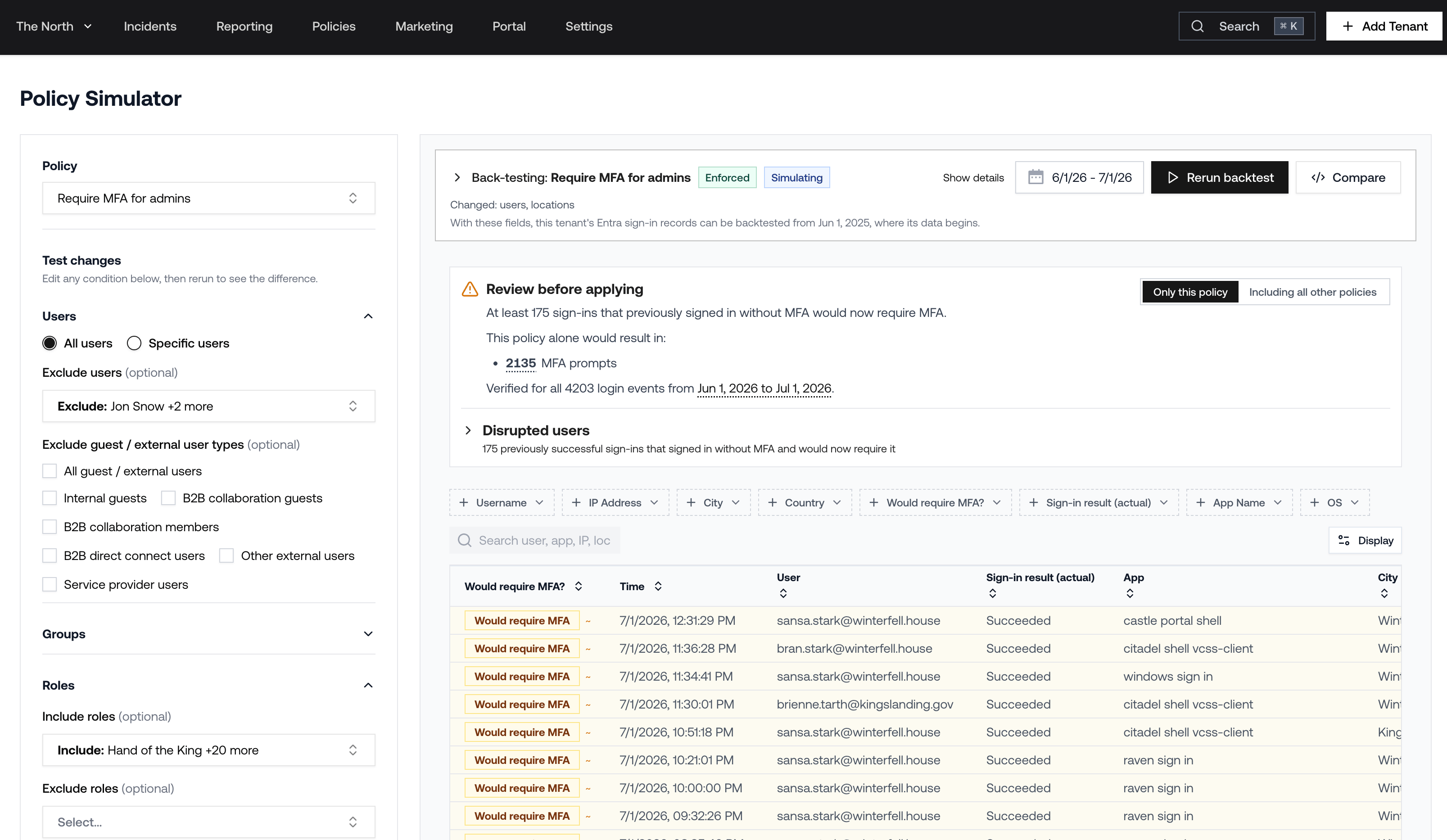Select the All users radio button
Viewport: 1447px width, 840px height.
pos(50,343)
